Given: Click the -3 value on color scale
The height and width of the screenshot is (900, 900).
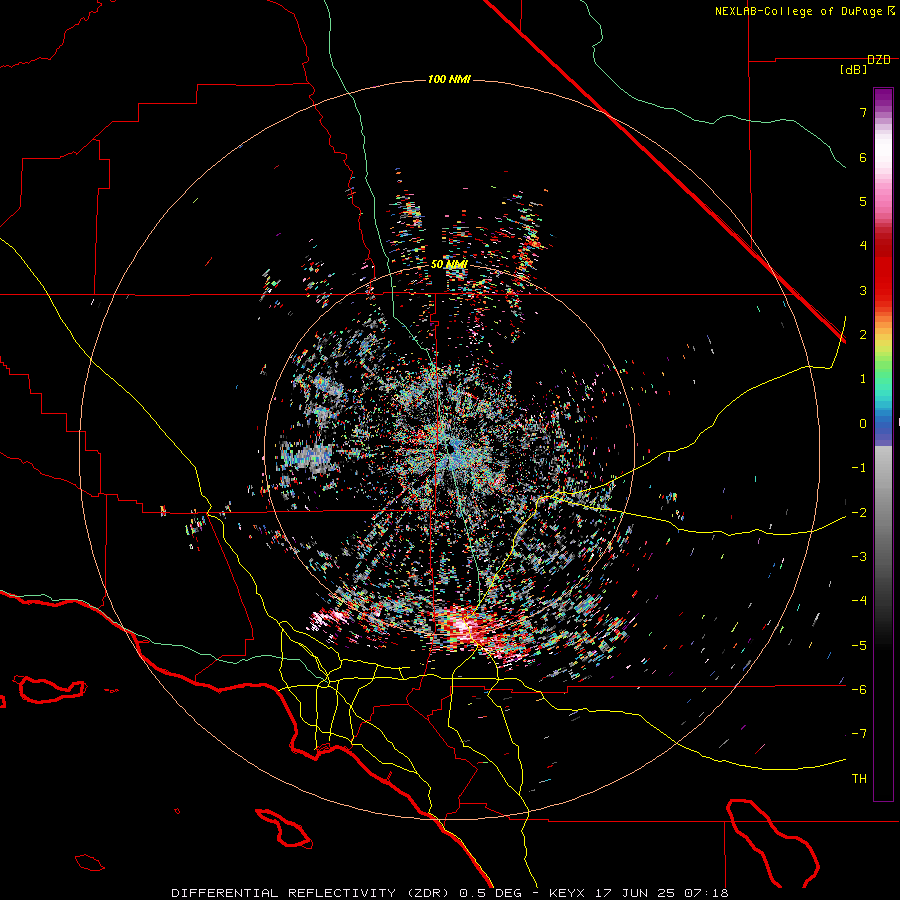Looking at the screenshot, I should (x=859, y=556).
